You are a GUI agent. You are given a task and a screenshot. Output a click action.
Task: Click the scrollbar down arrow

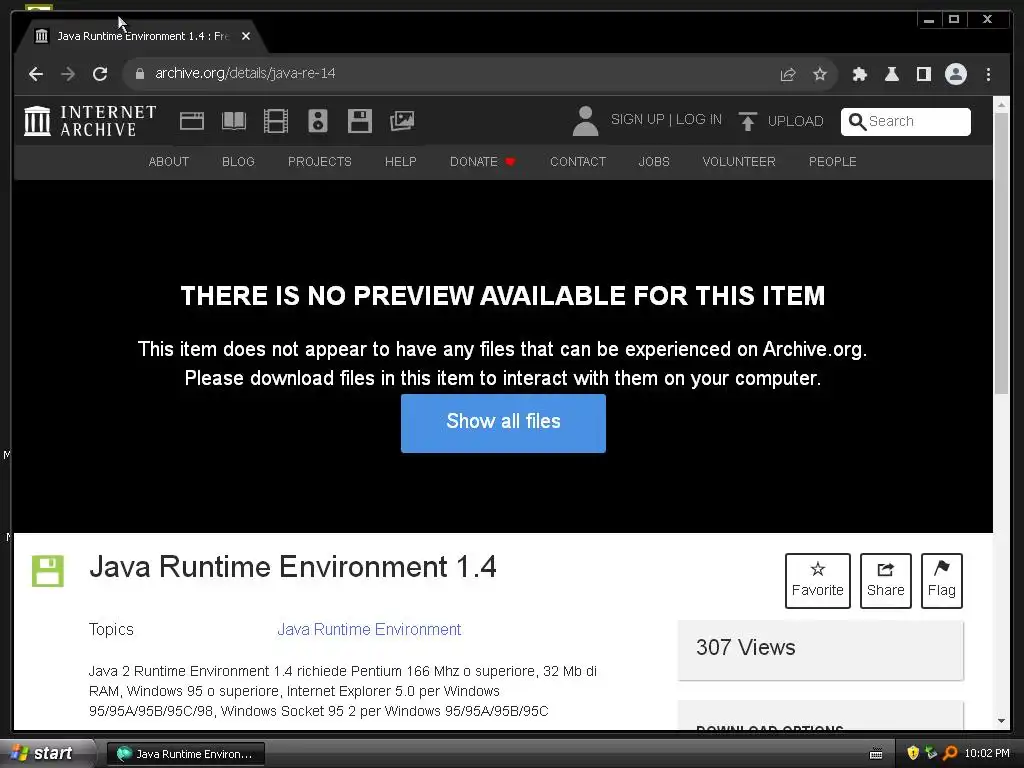(x=1001, y=721)
